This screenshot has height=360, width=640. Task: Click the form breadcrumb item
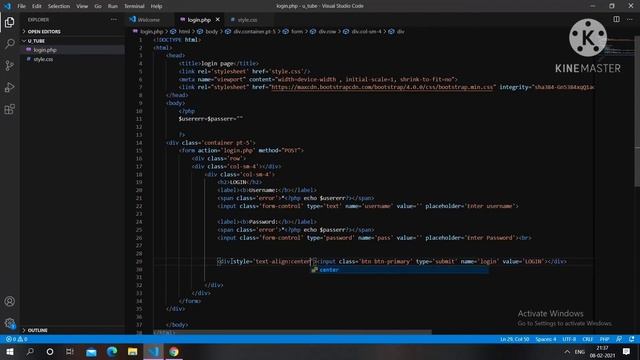[297, 31]
